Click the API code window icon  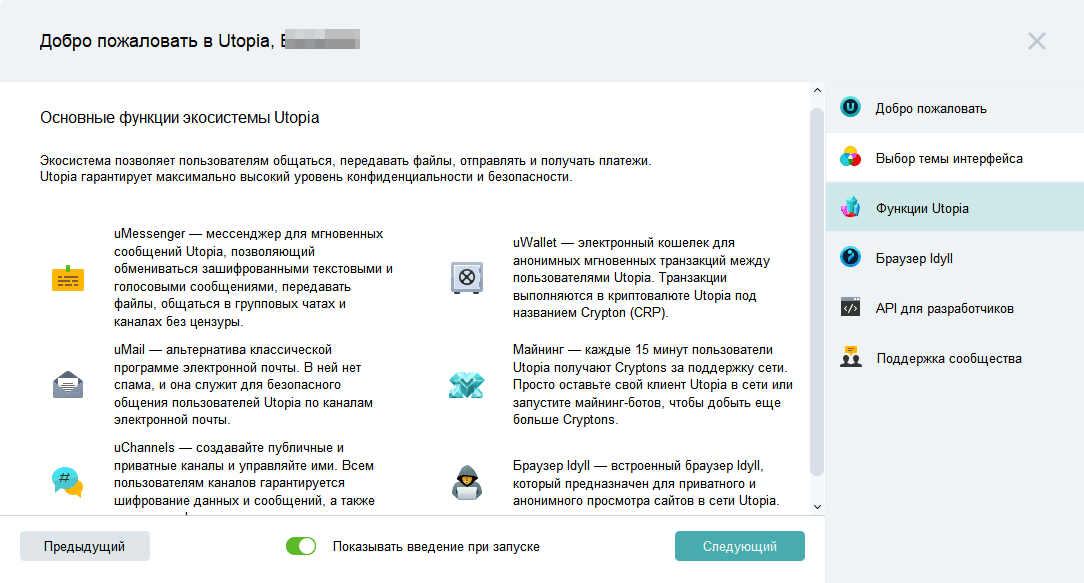851,308
